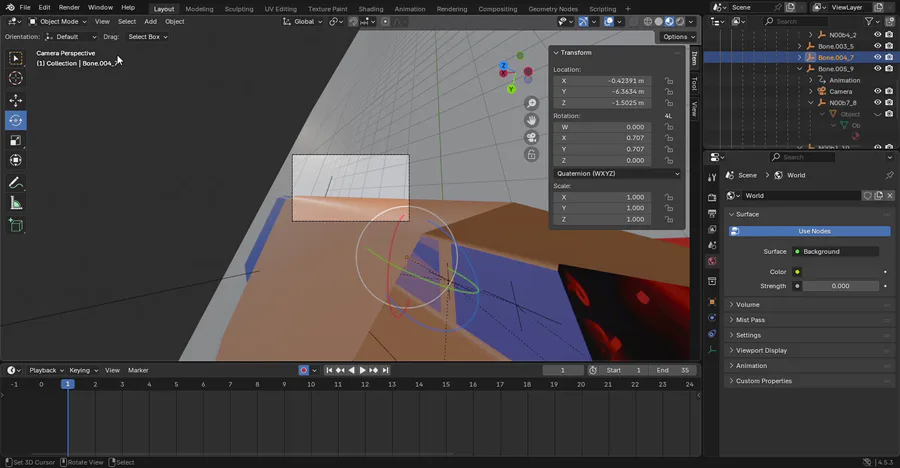Image resolution: width=900 pixels, height=468 pixels.
Task: Toggle snapping magnet in viewport header
Action: tap(353, 21)
